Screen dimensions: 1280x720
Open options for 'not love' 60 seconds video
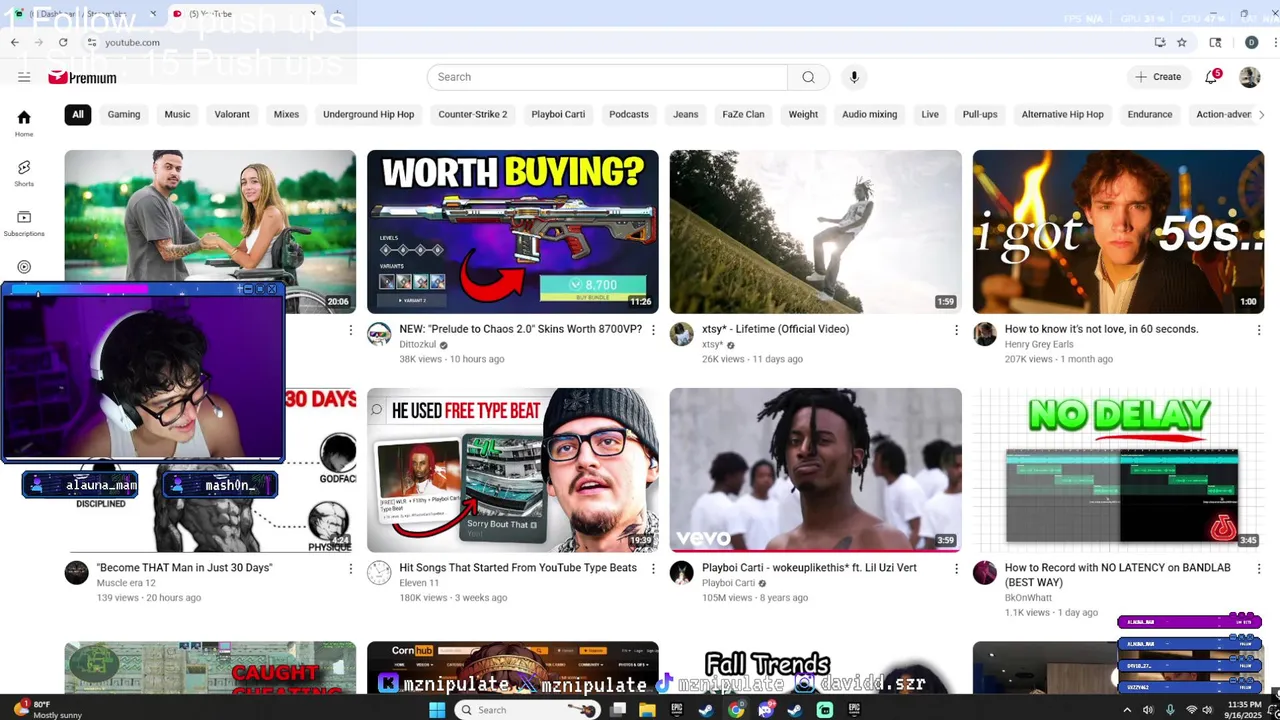[x=1259, y=329]
